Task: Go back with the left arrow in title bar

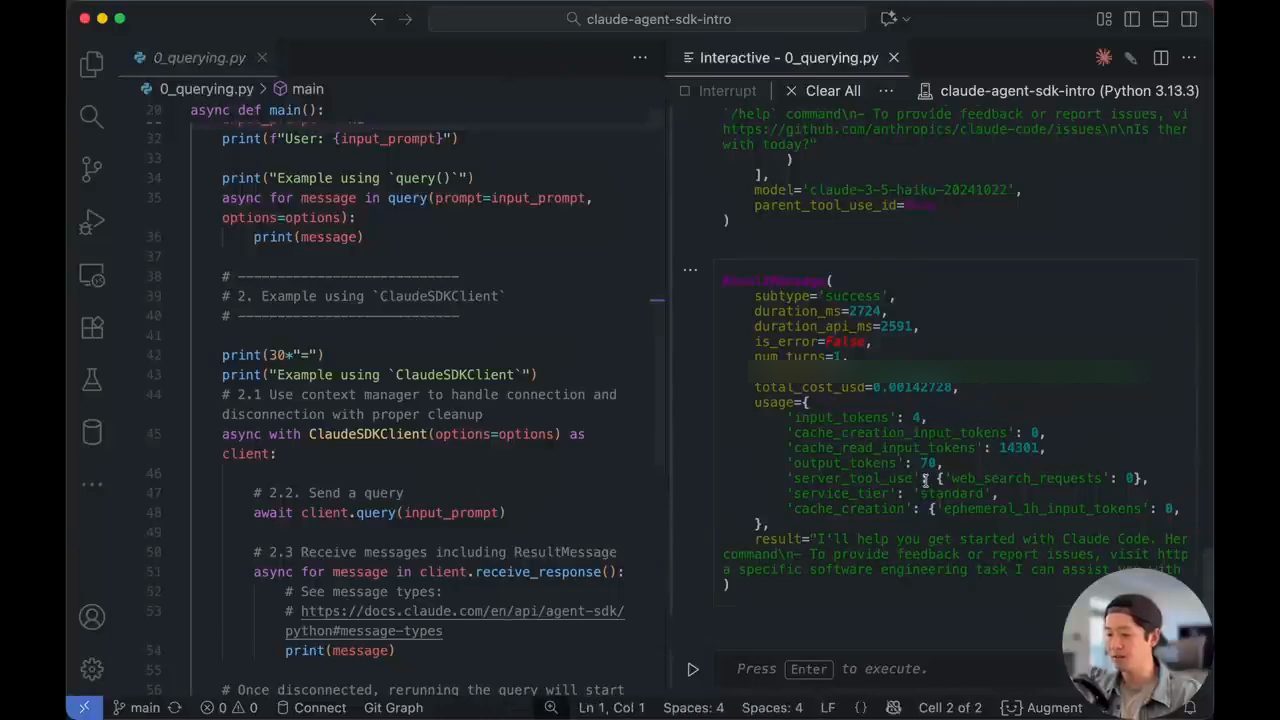Action: pyautogui.click(x=376, y=19)
